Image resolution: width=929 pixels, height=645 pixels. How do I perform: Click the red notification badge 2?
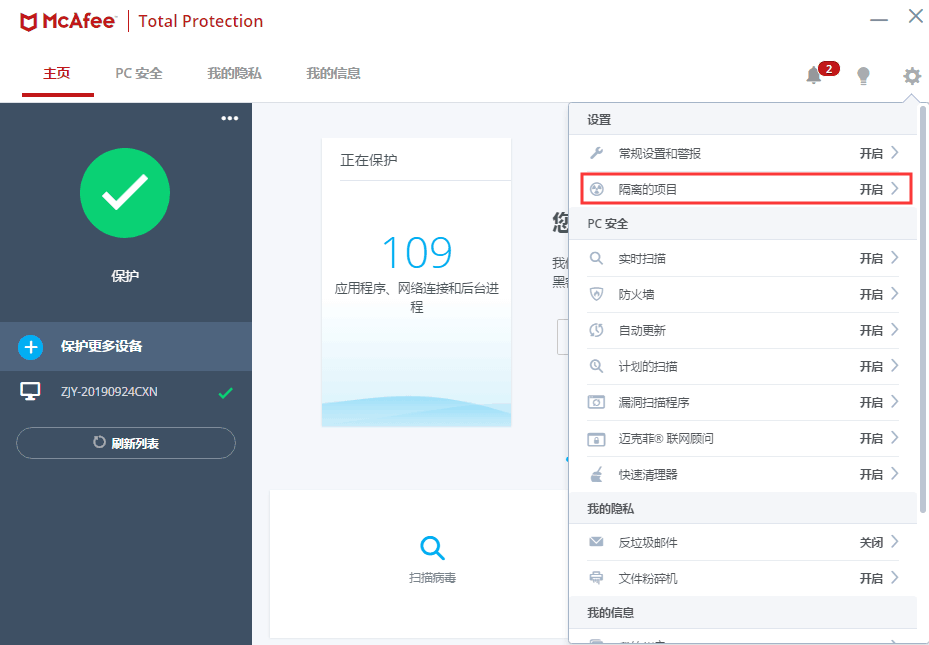click(829, 69)
